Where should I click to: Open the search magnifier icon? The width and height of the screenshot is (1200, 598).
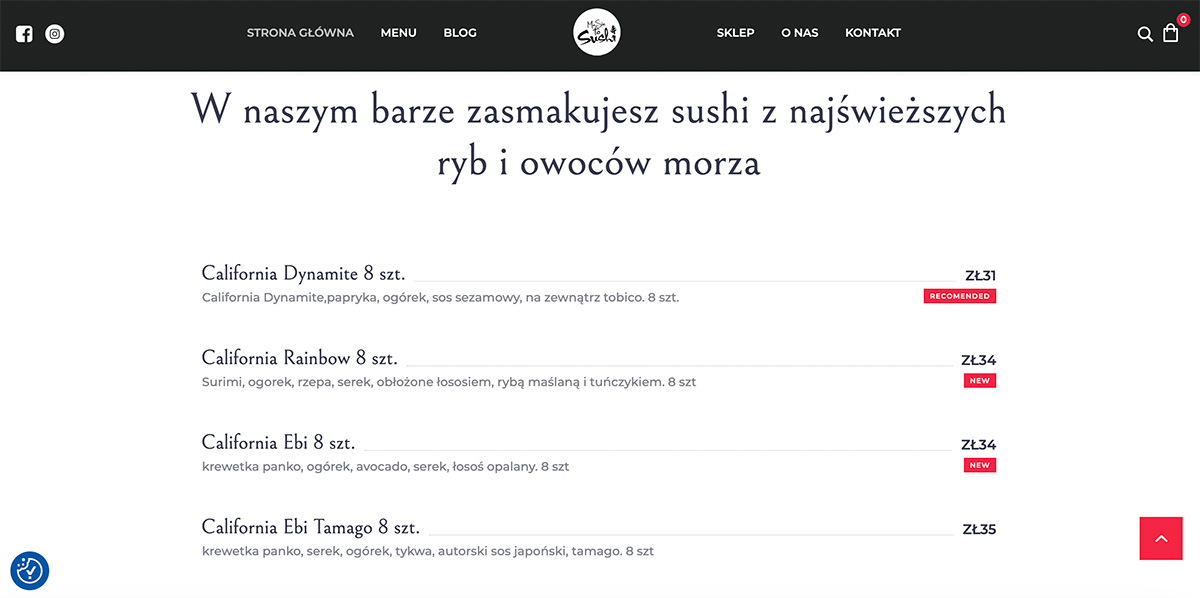[x=1145, y=34]
